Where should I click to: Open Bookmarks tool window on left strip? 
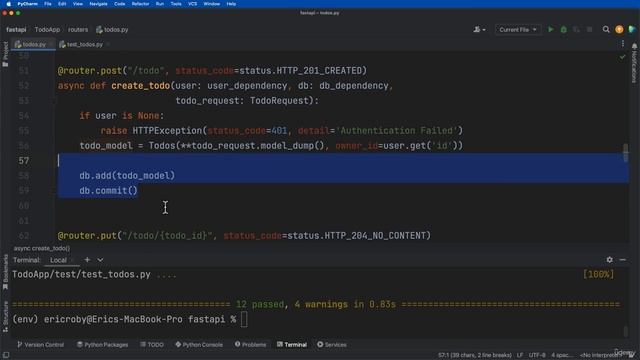pos(5,272)
